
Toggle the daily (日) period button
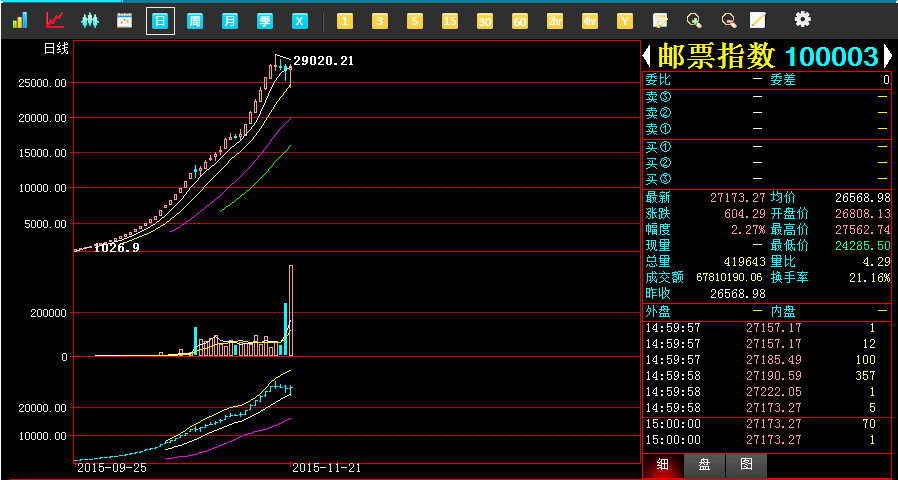[x=160, y=20]
